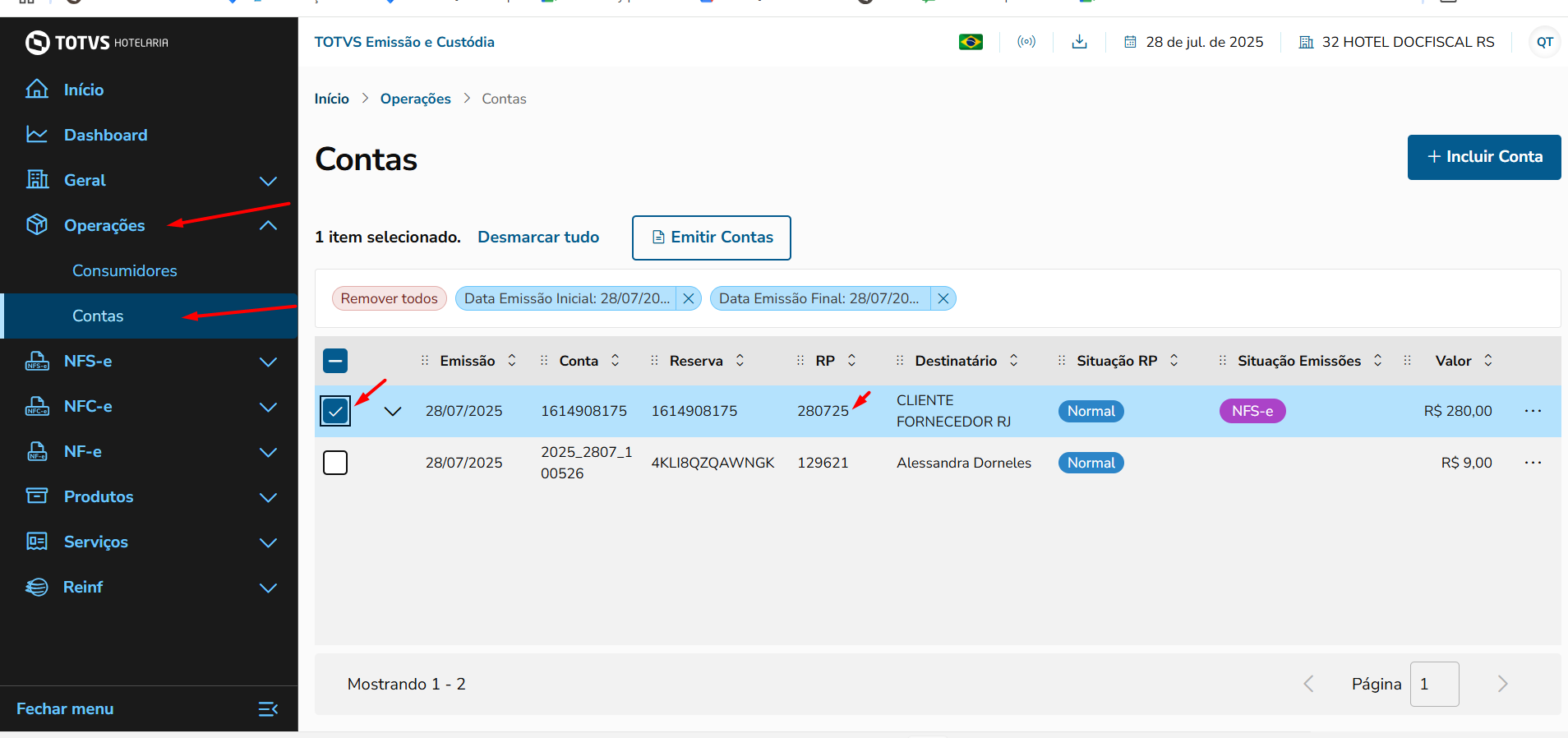
Task: Click the broadcast signal icon in header
Action: (1026, 42)
